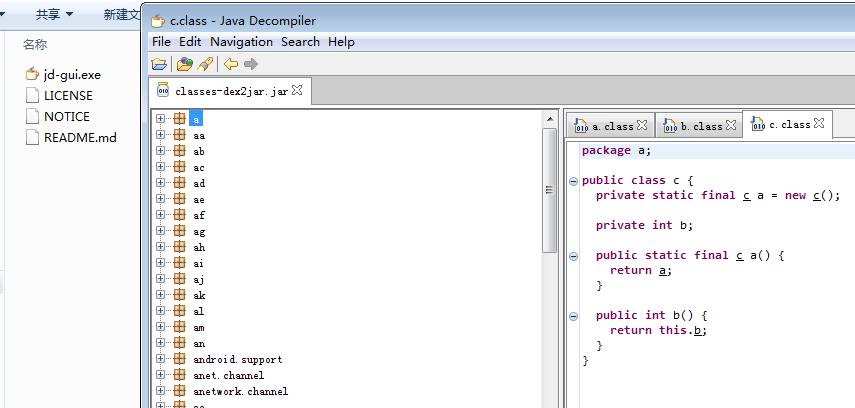Follow the underlined b link in return this.b
The image size is (855, 408).
tap(697, 330)
